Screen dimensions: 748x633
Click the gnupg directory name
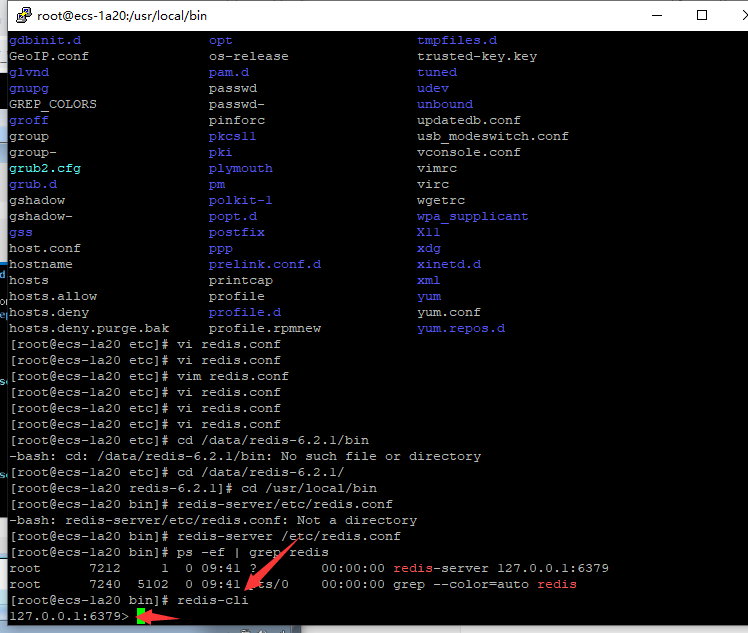coord(29,89)
